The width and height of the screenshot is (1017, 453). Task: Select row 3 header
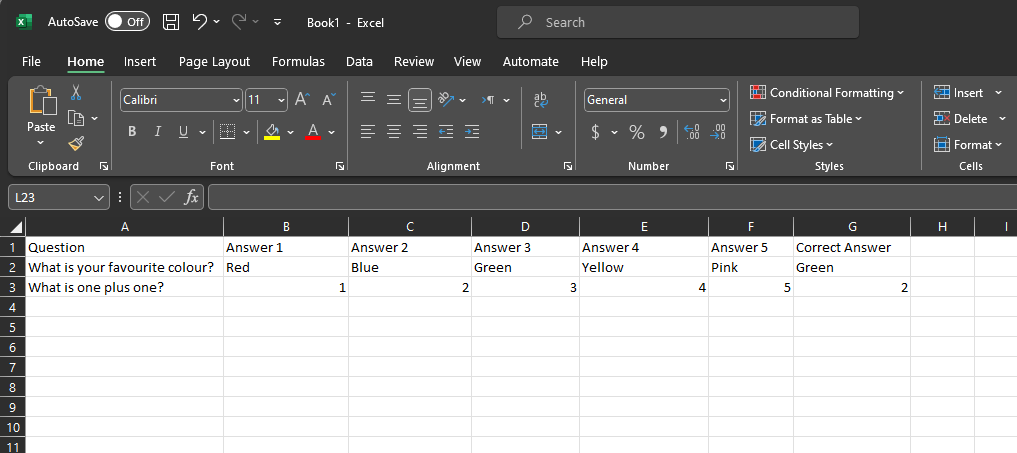point(12,287)
